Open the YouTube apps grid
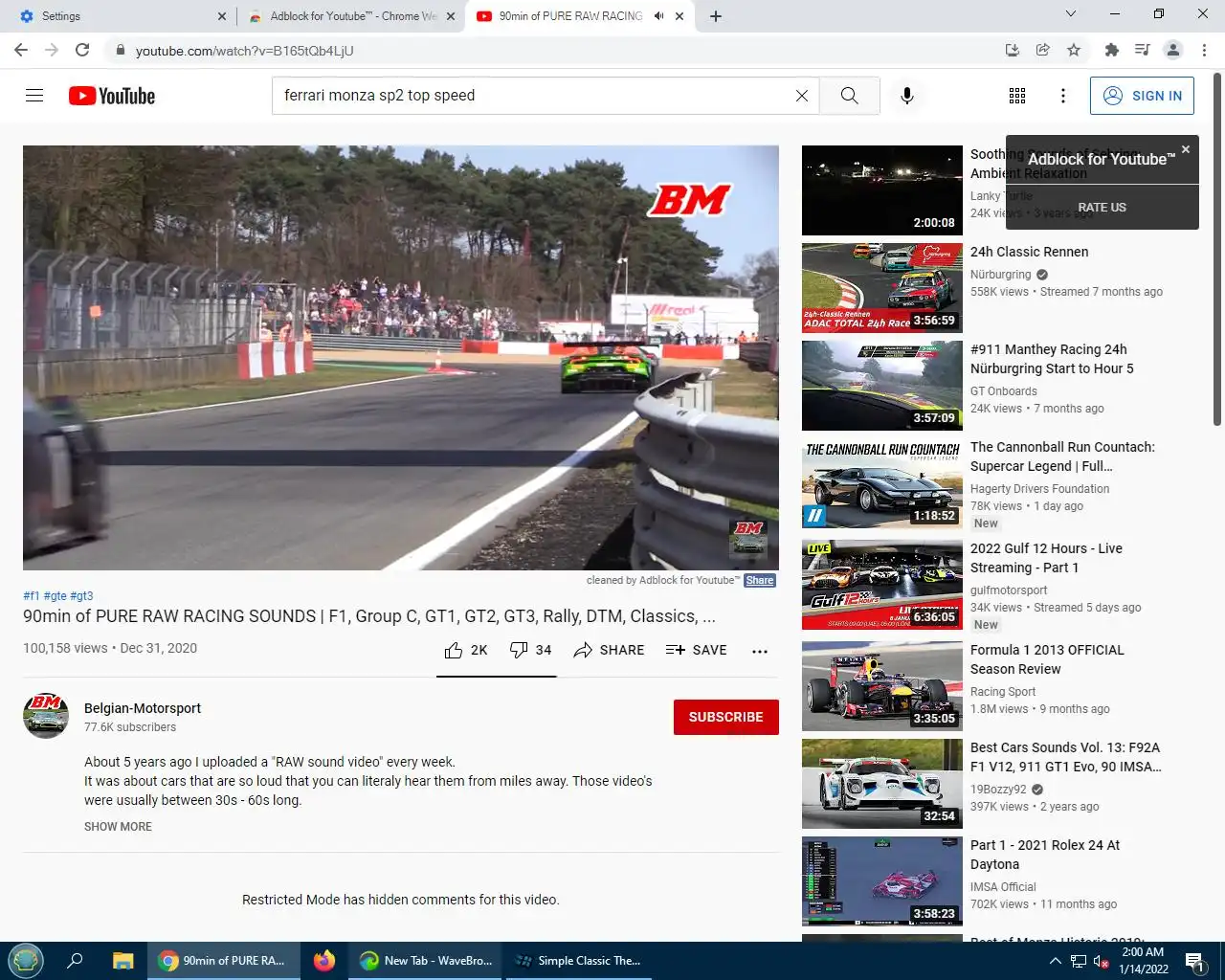The height and width of the screenshot is (980, 1225). (1017, 96)
